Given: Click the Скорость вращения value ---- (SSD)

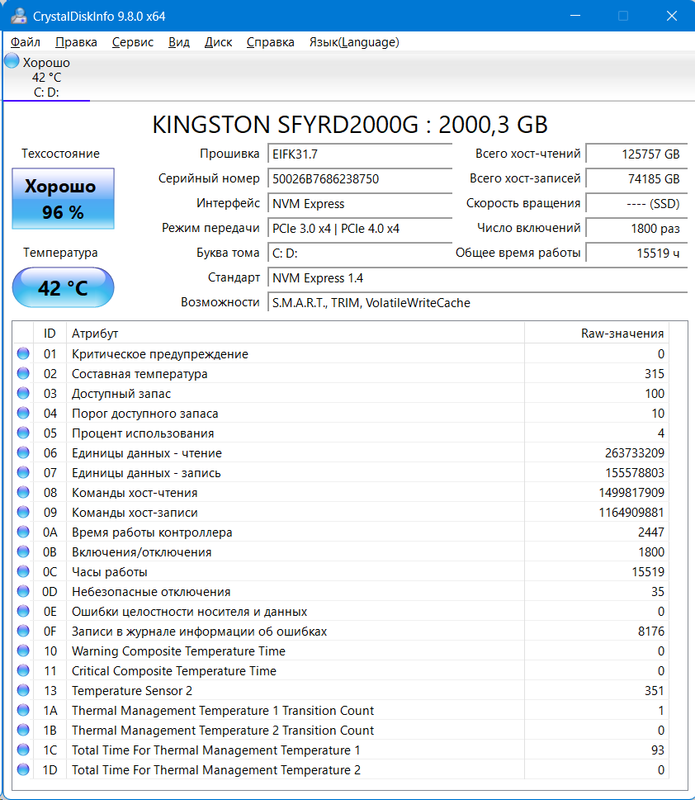Looking at the screenshot, I should click(x=636, y=204).
